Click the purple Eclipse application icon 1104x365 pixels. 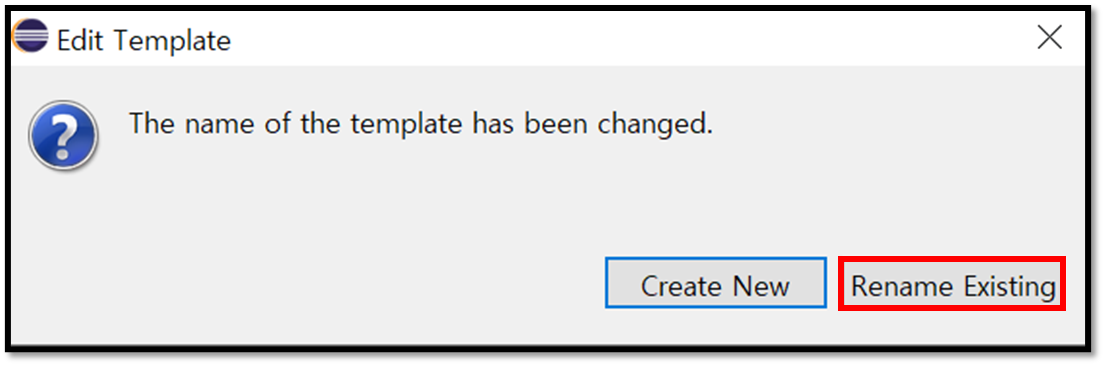click(x=31, y=37)
